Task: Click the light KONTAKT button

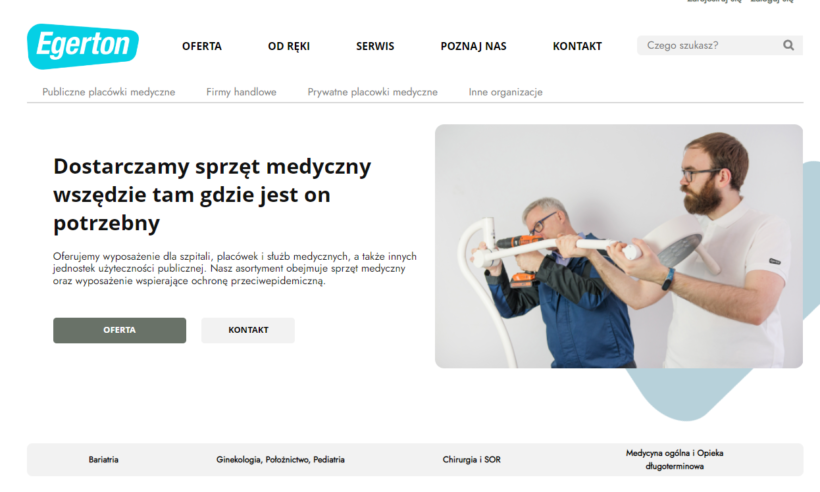Action: tap(248, 330)
